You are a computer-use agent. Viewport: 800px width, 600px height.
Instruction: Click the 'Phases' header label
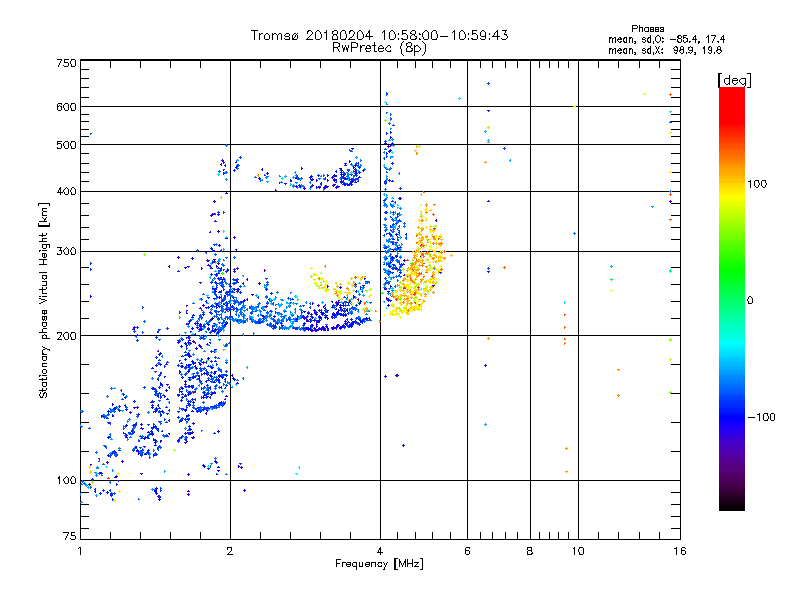click(x=647, y=29)
